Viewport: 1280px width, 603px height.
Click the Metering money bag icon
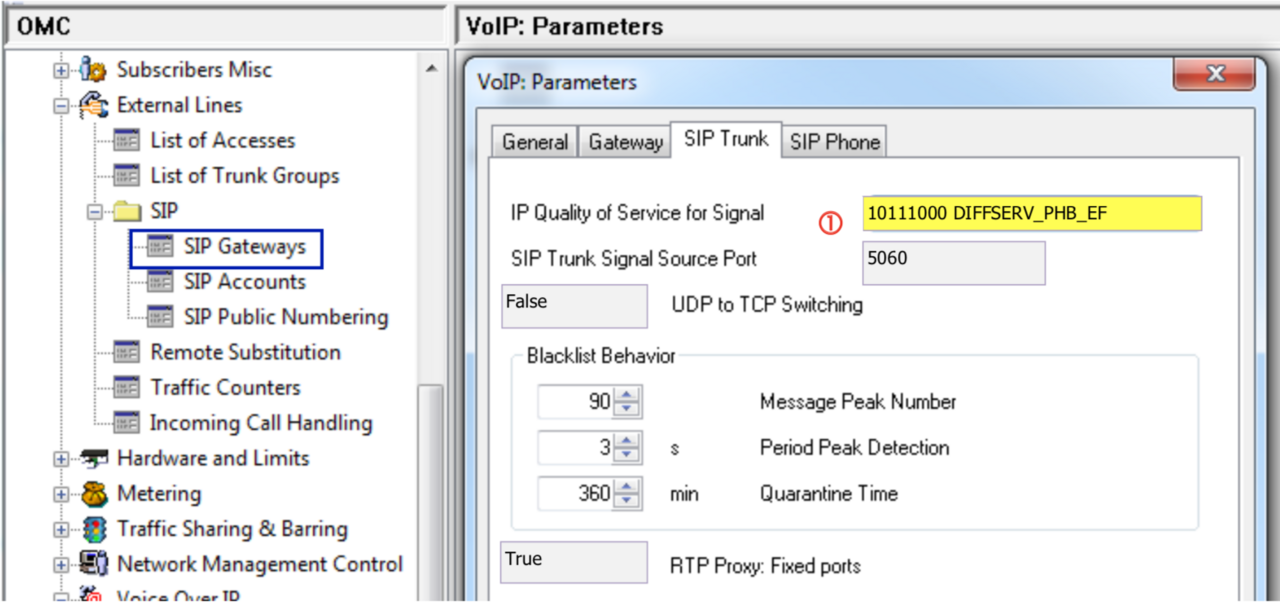coord(93,494)
